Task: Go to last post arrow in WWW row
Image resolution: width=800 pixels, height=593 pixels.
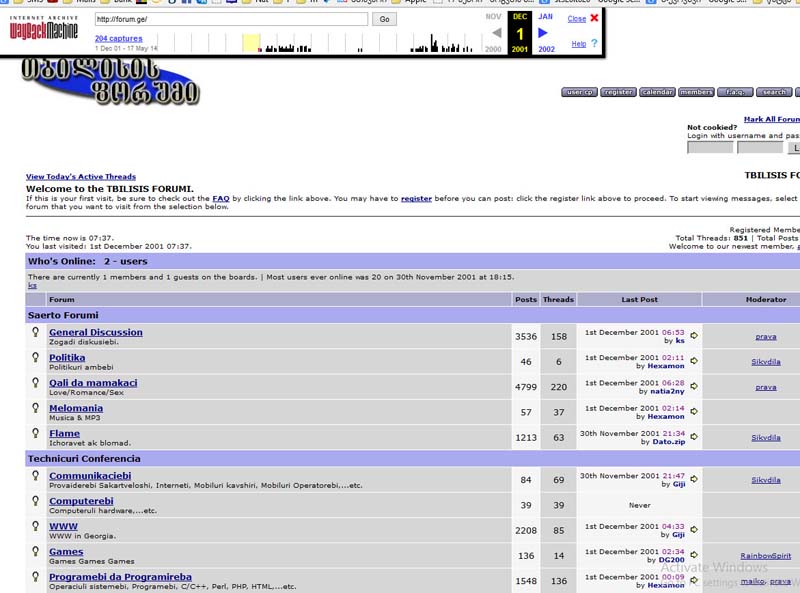Action: pyautogui.click(x=694, y=530)
